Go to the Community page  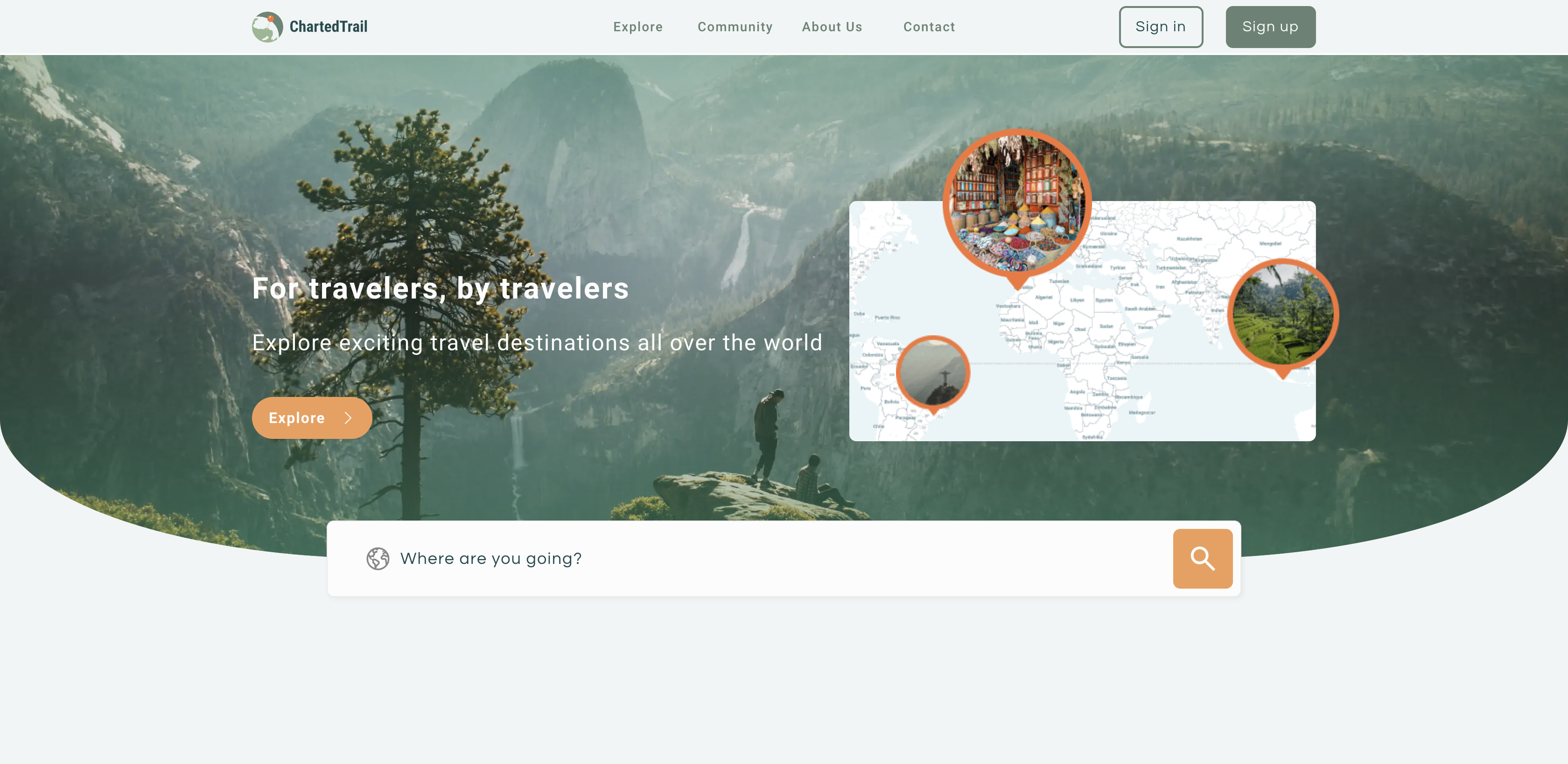[x=735, y=27]
